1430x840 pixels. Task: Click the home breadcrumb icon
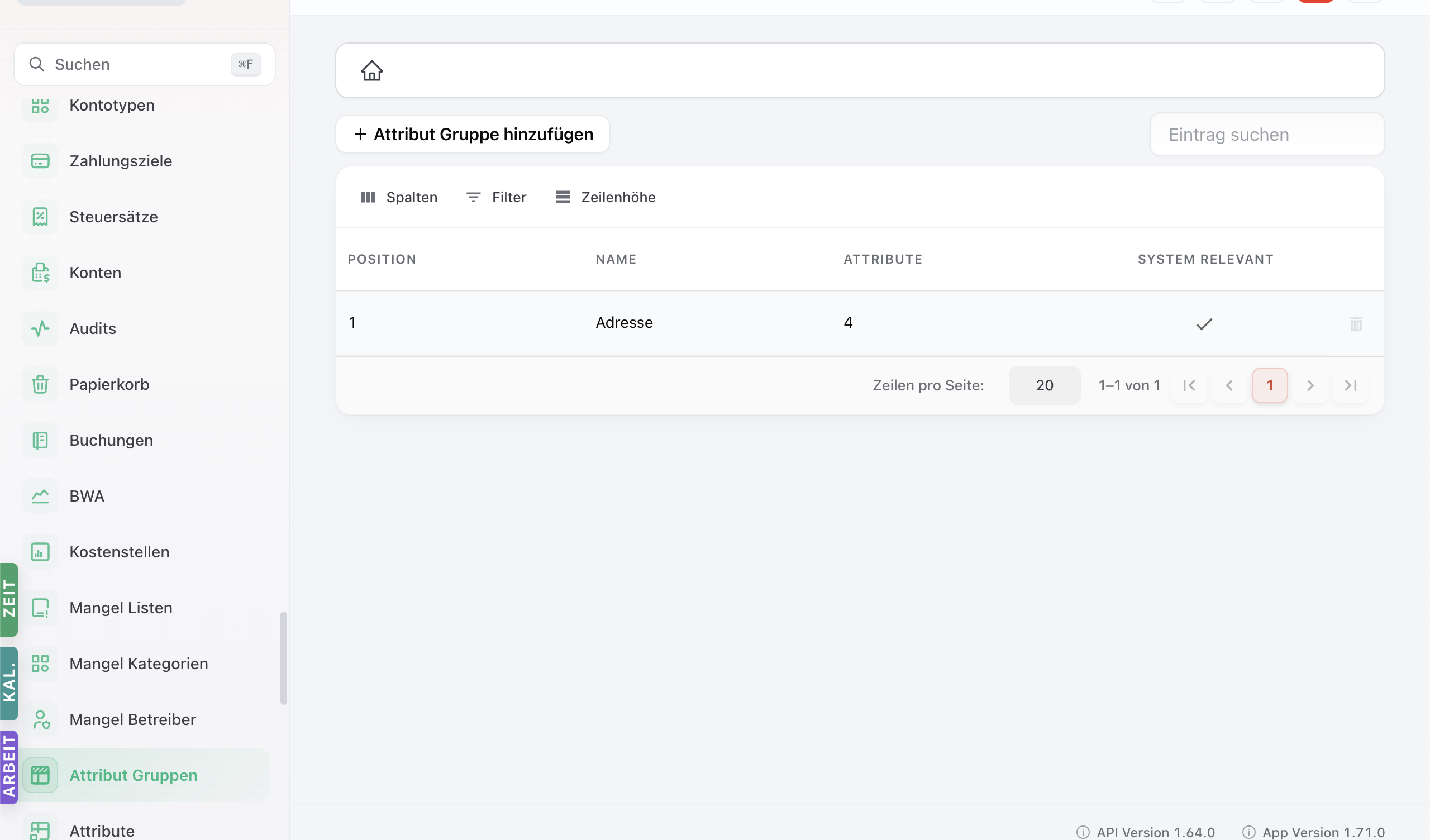click(x=371, y=71)
